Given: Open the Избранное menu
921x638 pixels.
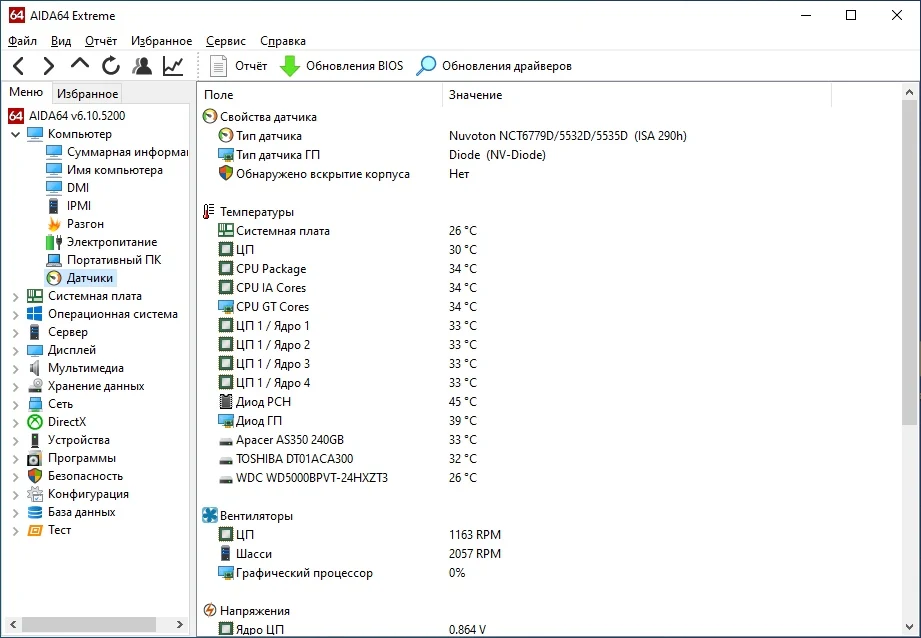Looking at the screenshot, I should (162, 41).
